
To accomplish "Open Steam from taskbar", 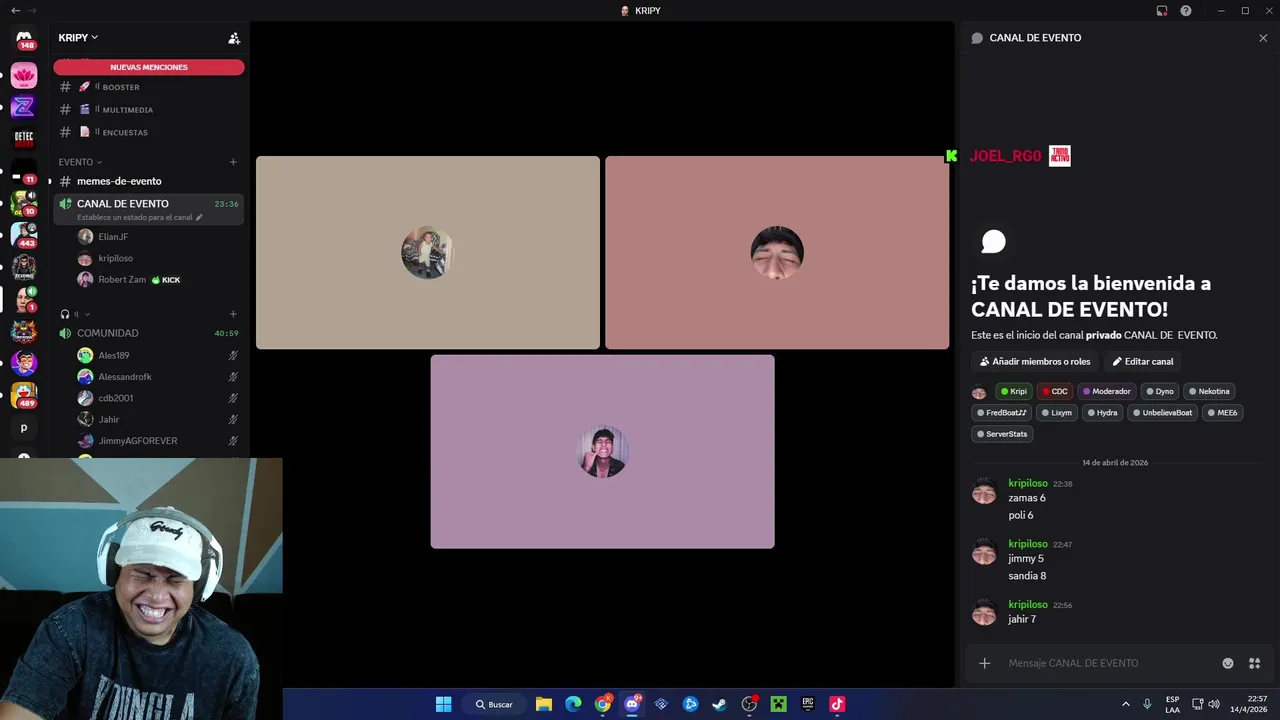I will click(719, 704).
